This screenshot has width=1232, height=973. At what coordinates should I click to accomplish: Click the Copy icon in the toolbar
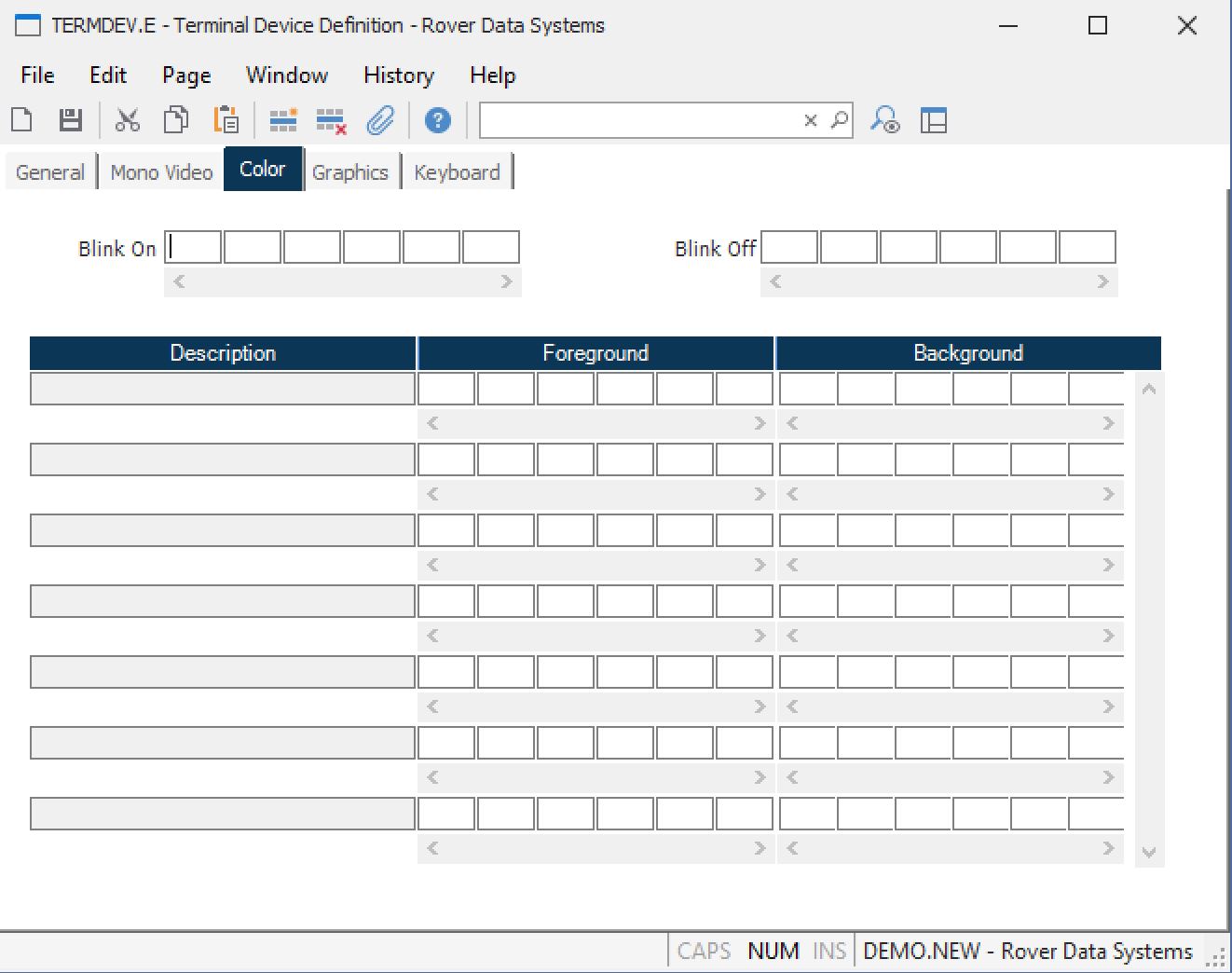(x=176, y=120)
